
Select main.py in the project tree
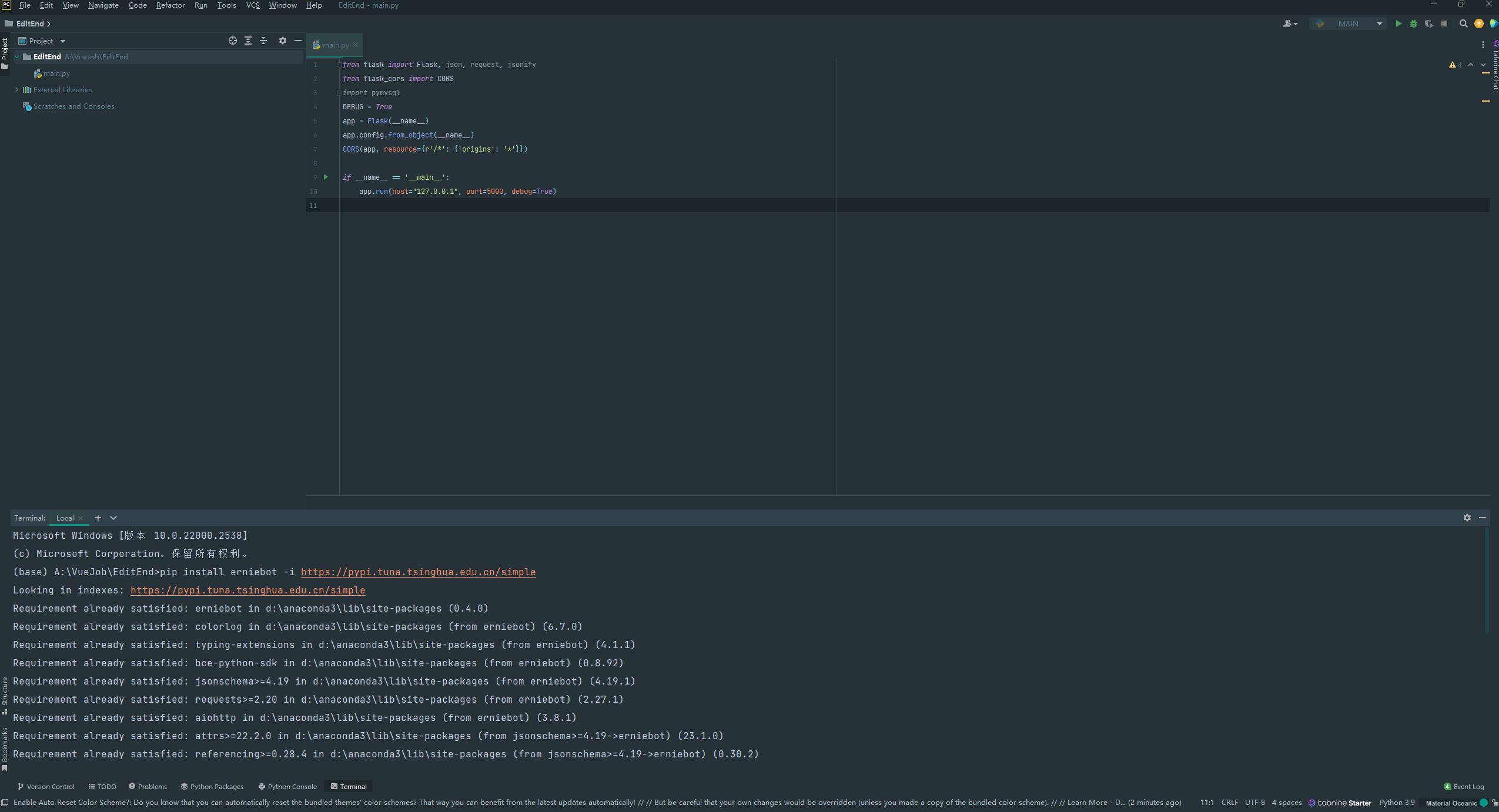coord(56,73)
